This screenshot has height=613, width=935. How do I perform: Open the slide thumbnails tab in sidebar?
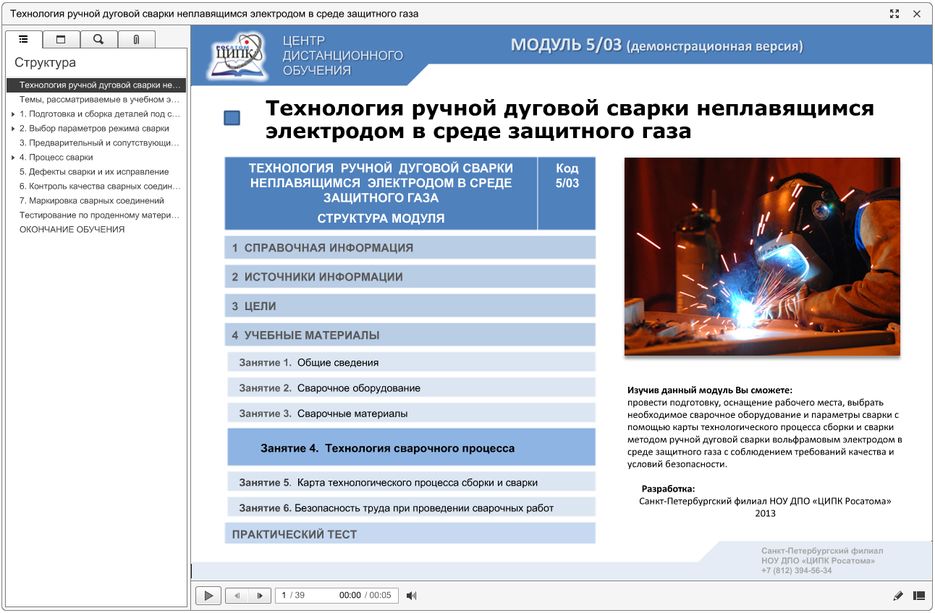pyautogui.click(x=61, y=39)
